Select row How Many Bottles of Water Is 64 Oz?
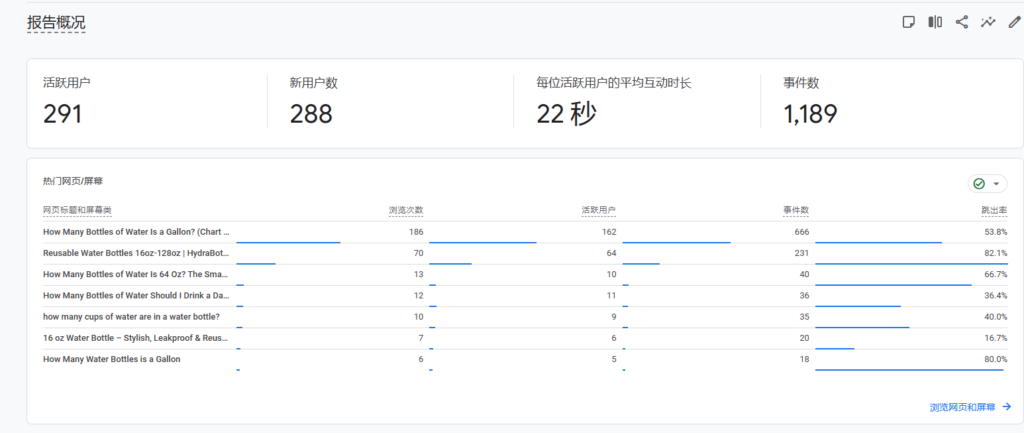The height and width of the screenshot is (433, 1024). point(525,274)
